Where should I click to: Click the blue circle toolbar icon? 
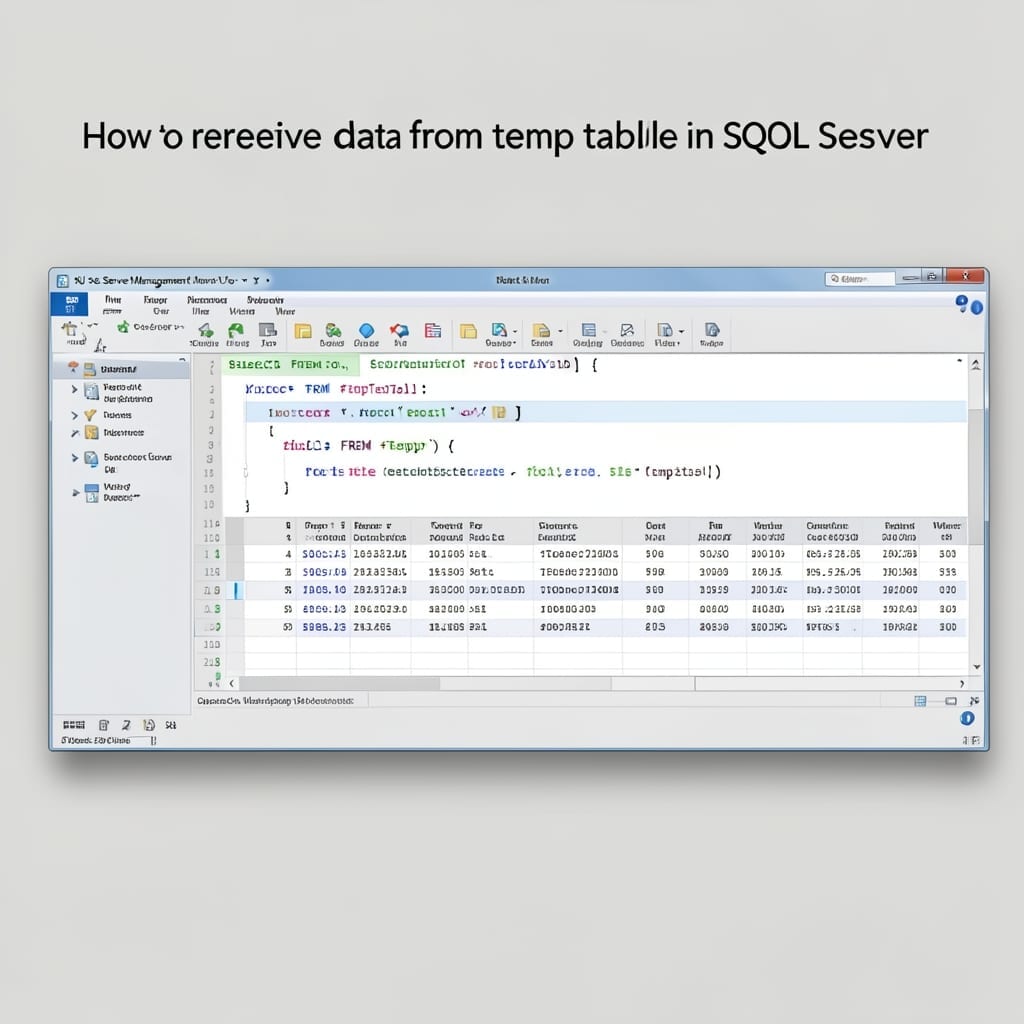366,330
